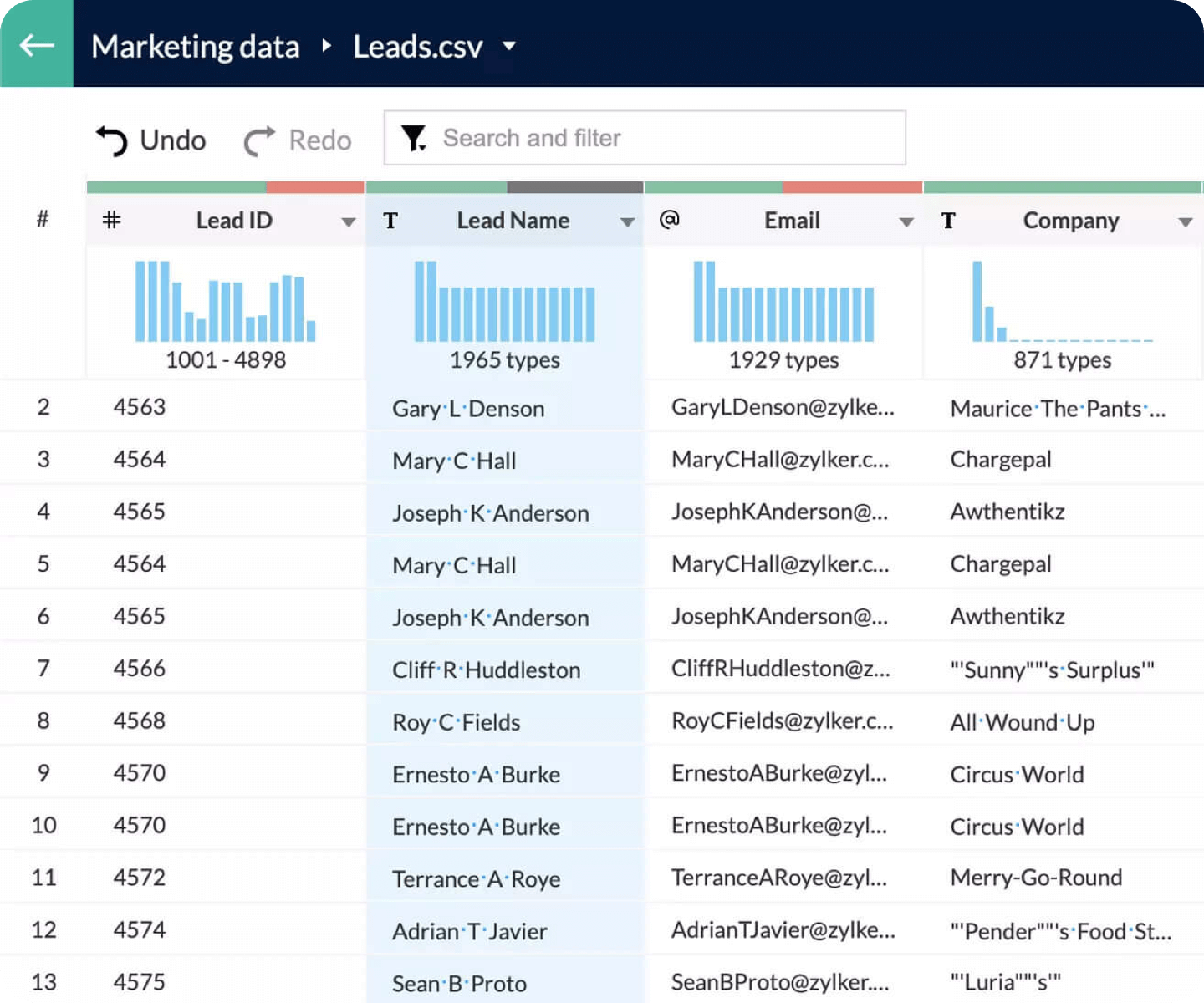Select row number 7
Image resolution: width=1204 pixels, height=1003 pixels.
tap(43, 669)
